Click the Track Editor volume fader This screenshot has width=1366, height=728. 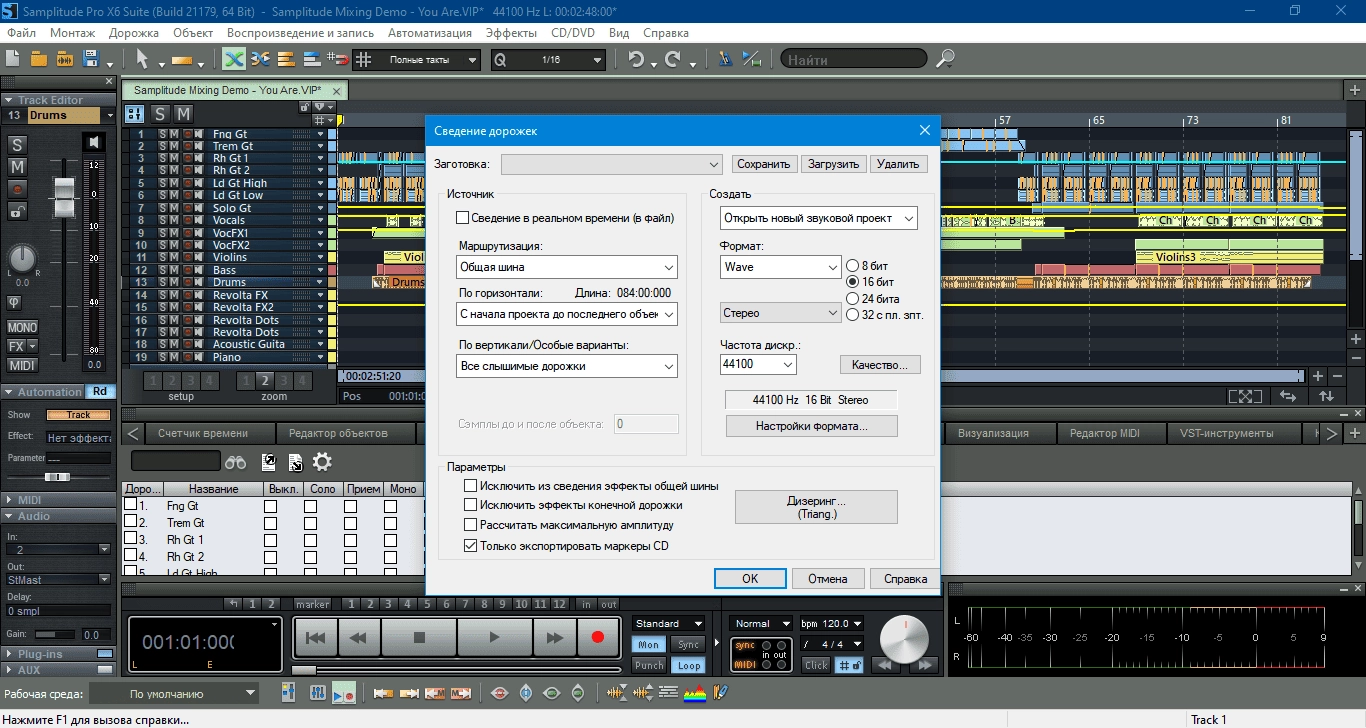64,195
